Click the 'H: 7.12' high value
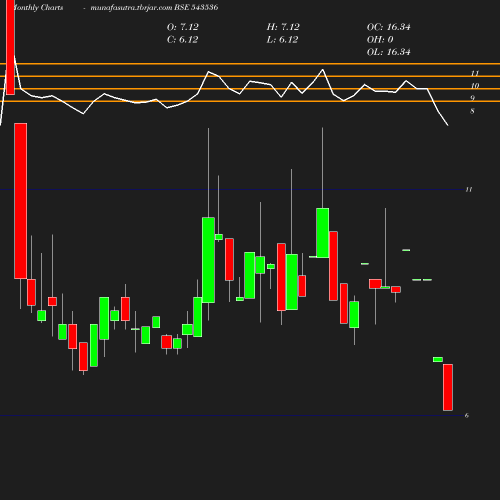Image resolution: width=500 pixels, height=500 pixels. (x=283, y=27)
